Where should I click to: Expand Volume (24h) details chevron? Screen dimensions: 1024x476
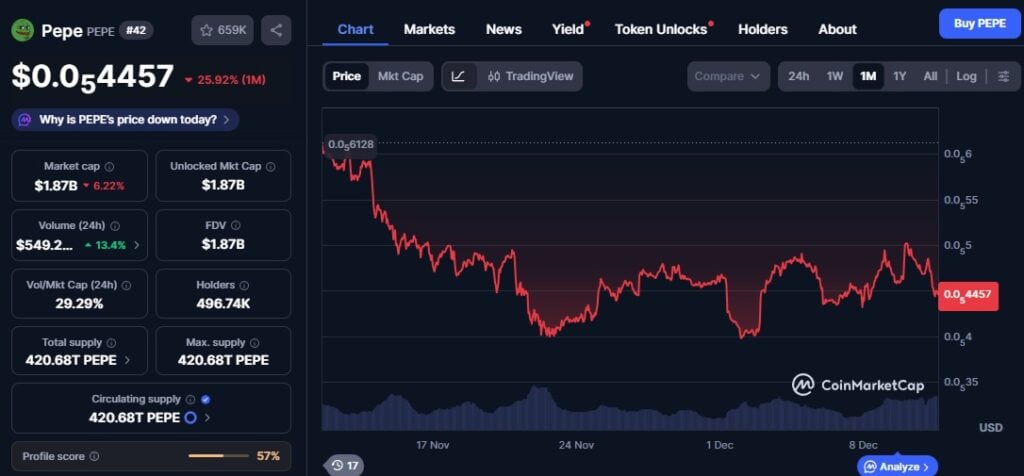pyautogui.click(x=137, y=244)
